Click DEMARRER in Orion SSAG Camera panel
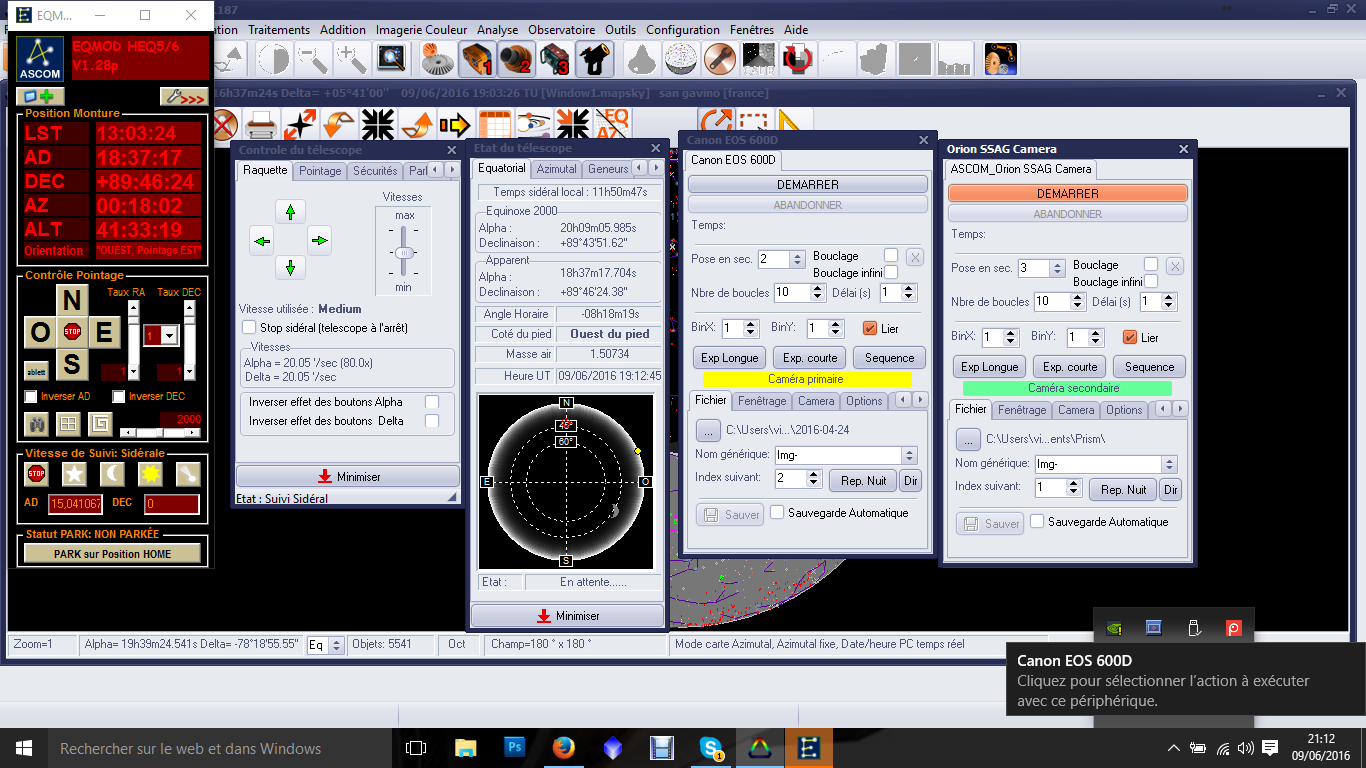Screen dimensions: 1366x768 tap(1067, 193)
